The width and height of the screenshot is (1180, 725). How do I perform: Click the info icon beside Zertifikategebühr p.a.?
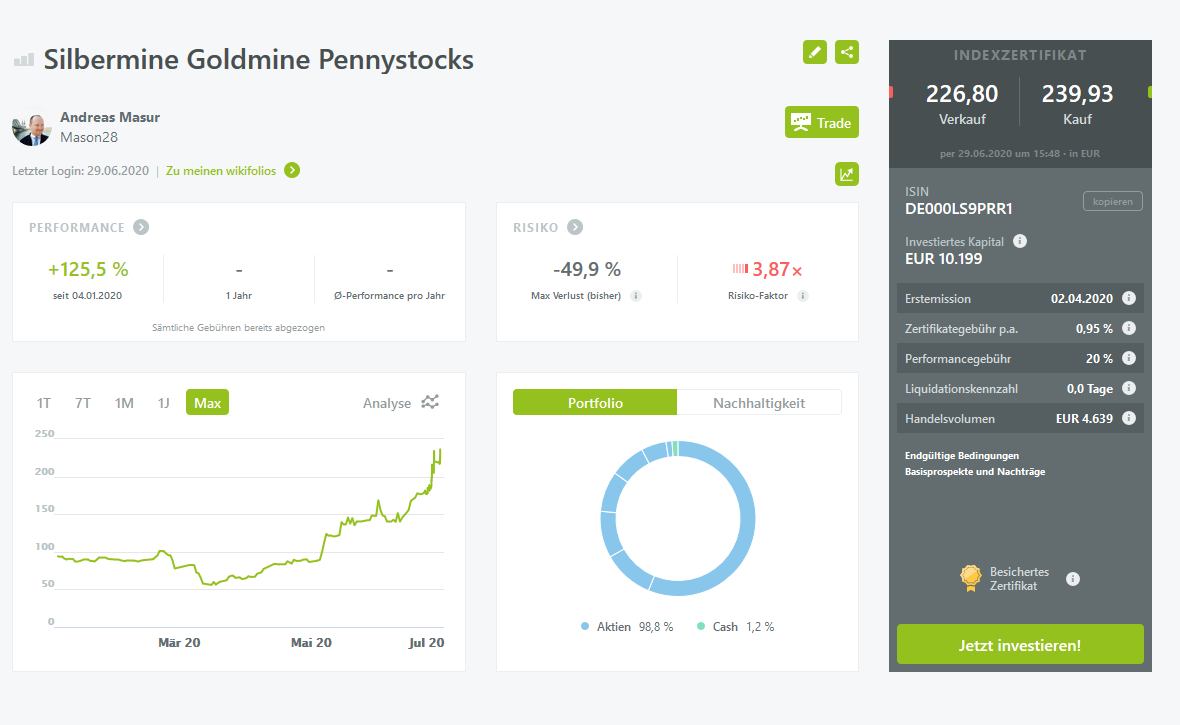[1130, 328]
